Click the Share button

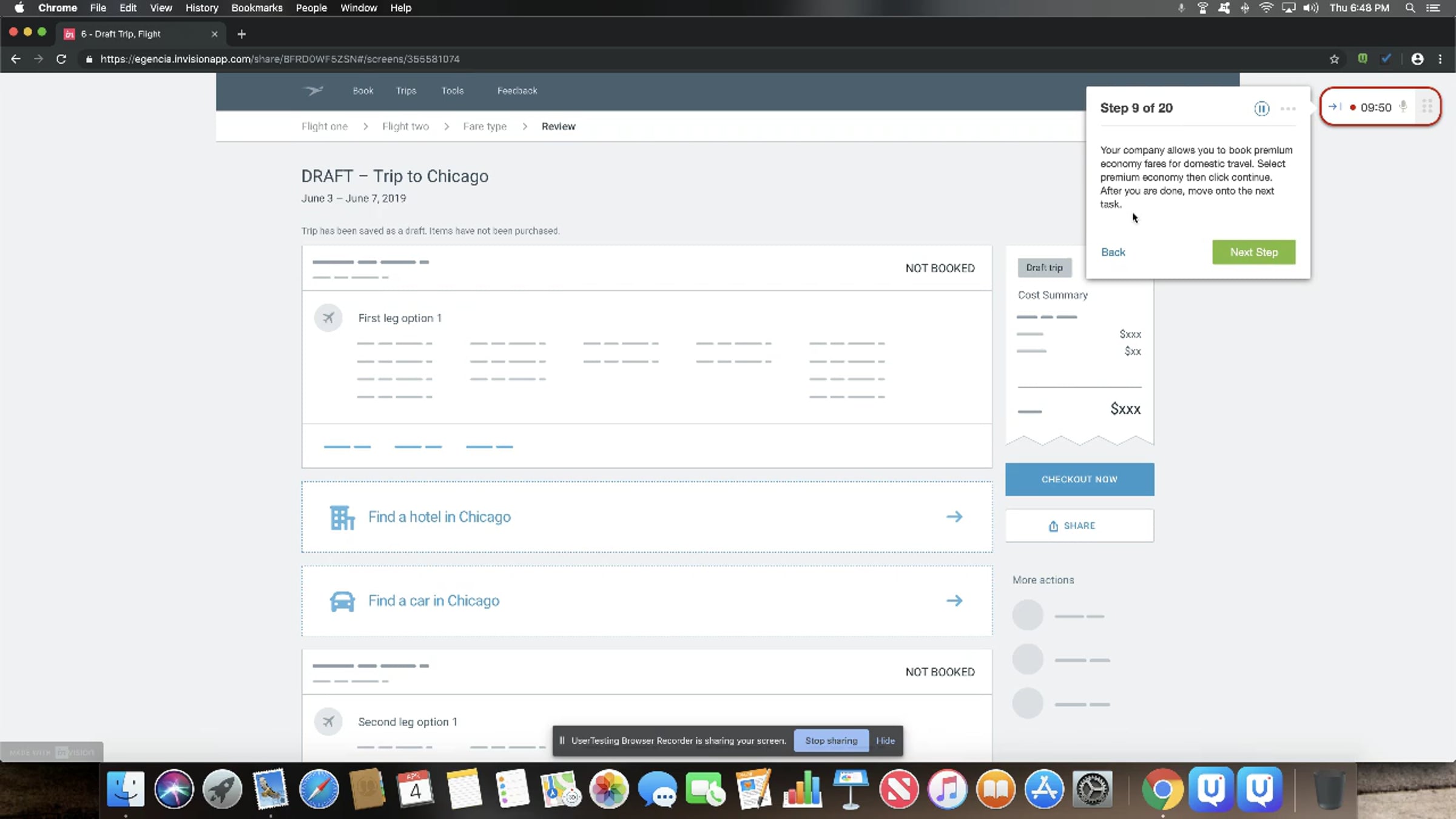point(1079,526)
